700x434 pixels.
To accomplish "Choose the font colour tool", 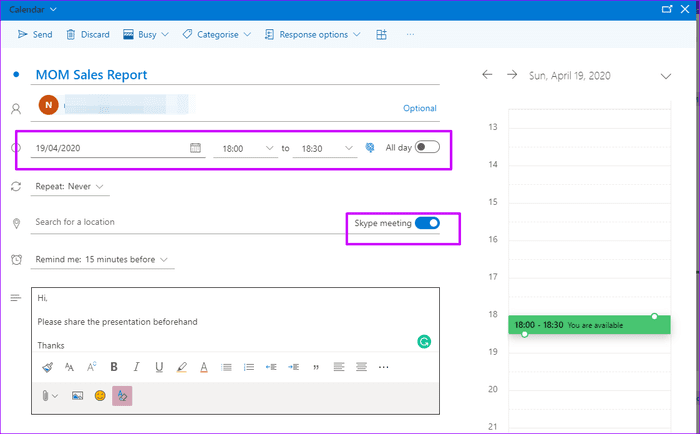I will point(204,367).
